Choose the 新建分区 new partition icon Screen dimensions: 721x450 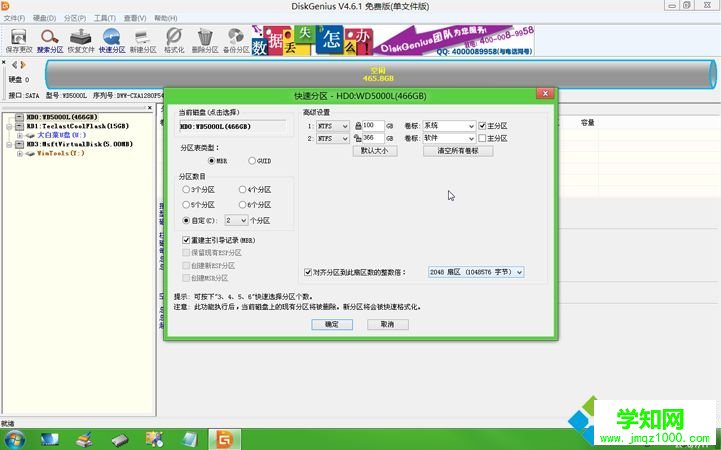[143, 40]
